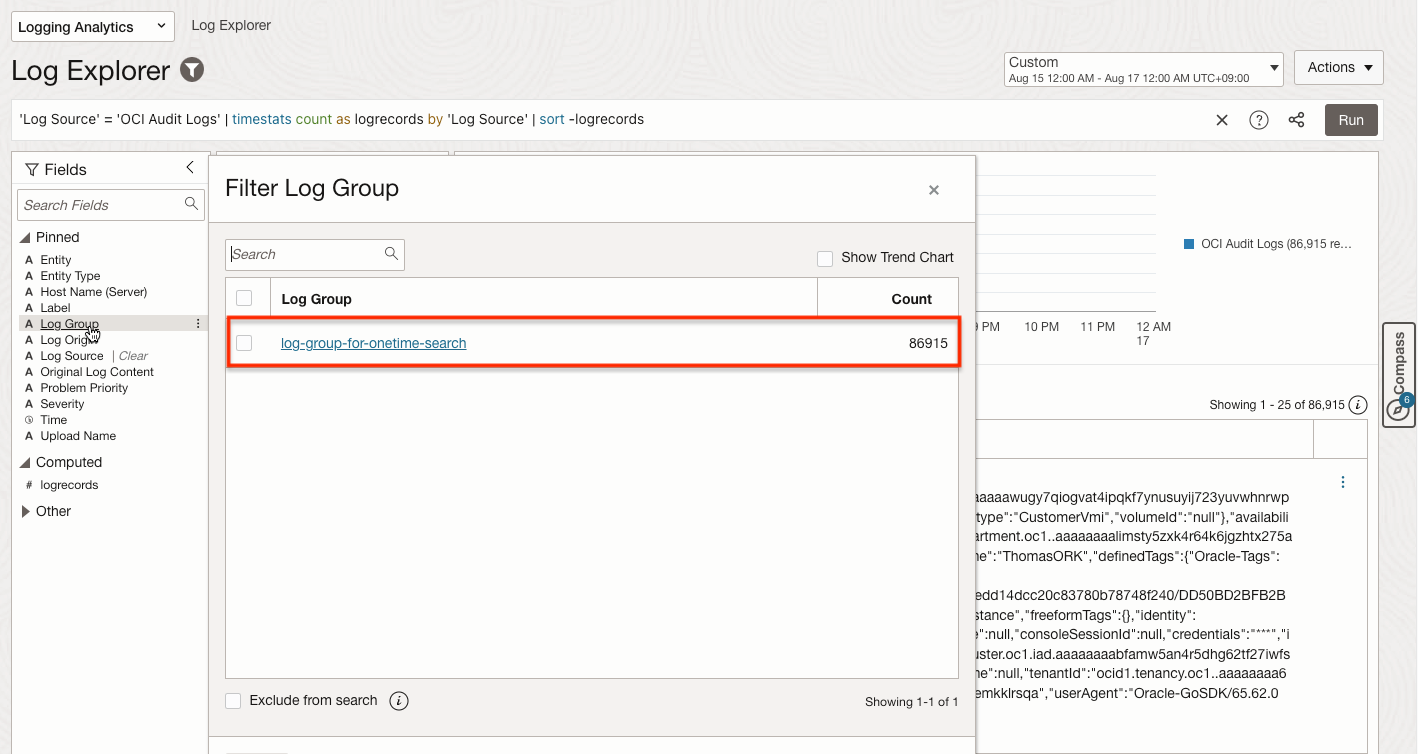Clear the Log Source filter
This screenshot has width=1418, height=754.
click(x=133, y=356)
